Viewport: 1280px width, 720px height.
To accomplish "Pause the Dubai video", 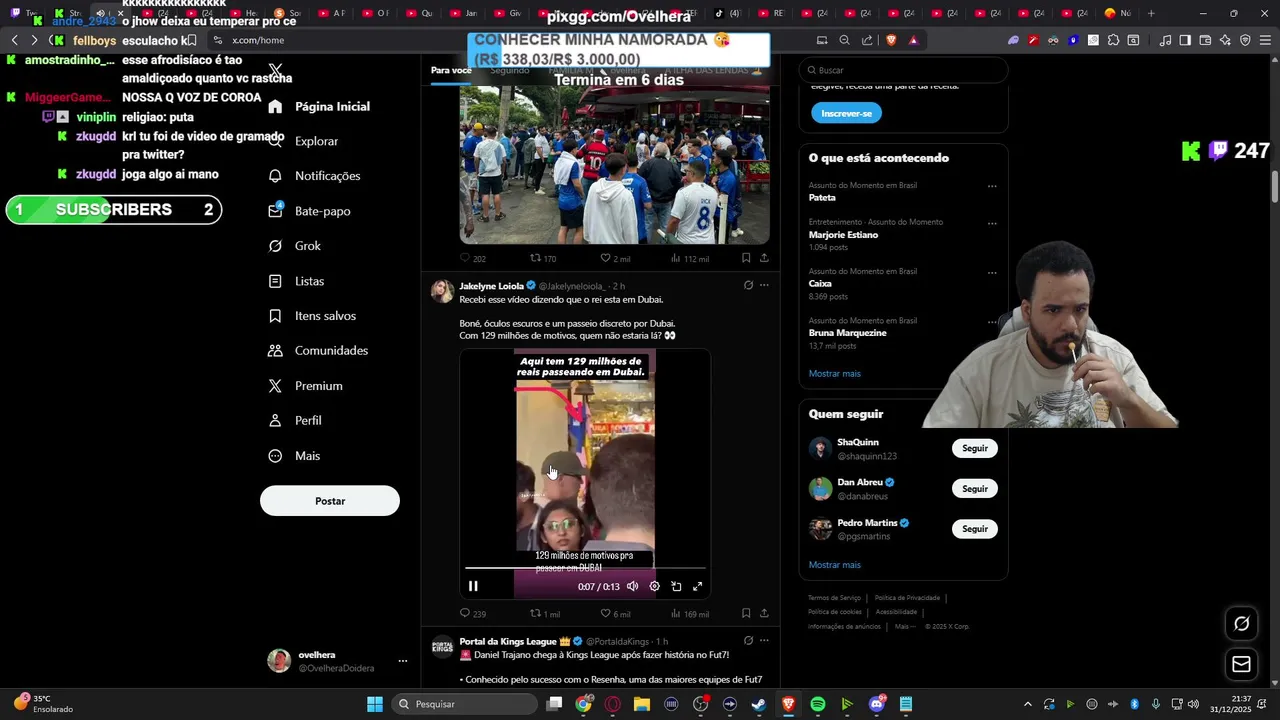I will click(473, 586).
